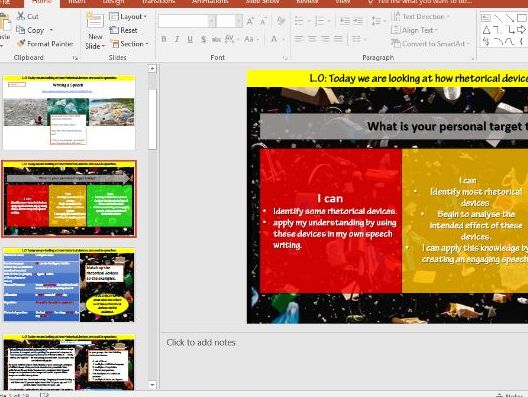Click the Increase Font Size icon
The width and height of the screenshot is (528, 397).
tap(250, 21)
